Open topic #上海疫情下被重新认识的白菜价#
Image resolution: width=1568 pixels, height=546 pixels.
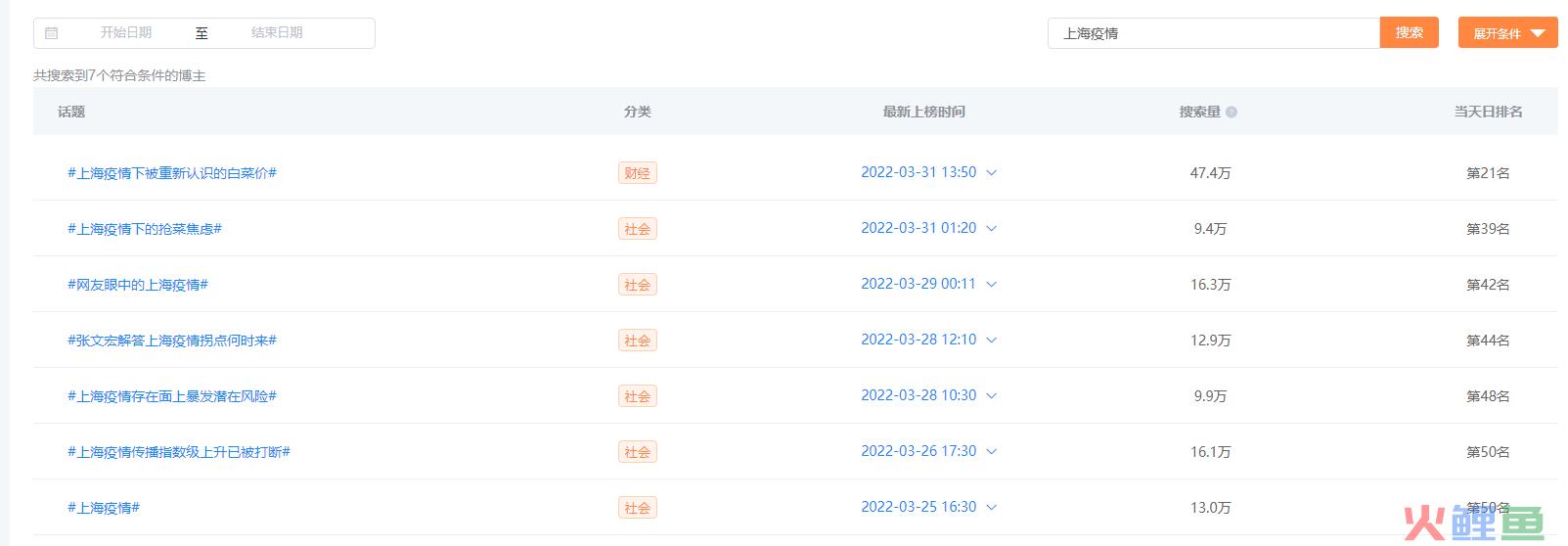pos(172,173)
